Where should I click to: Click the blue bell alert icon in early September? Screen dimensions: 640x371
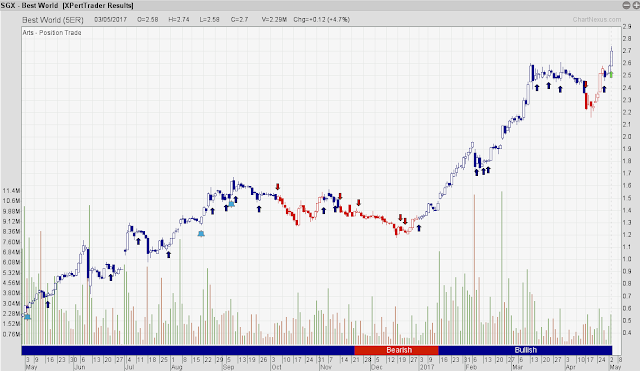pos(231,204)
